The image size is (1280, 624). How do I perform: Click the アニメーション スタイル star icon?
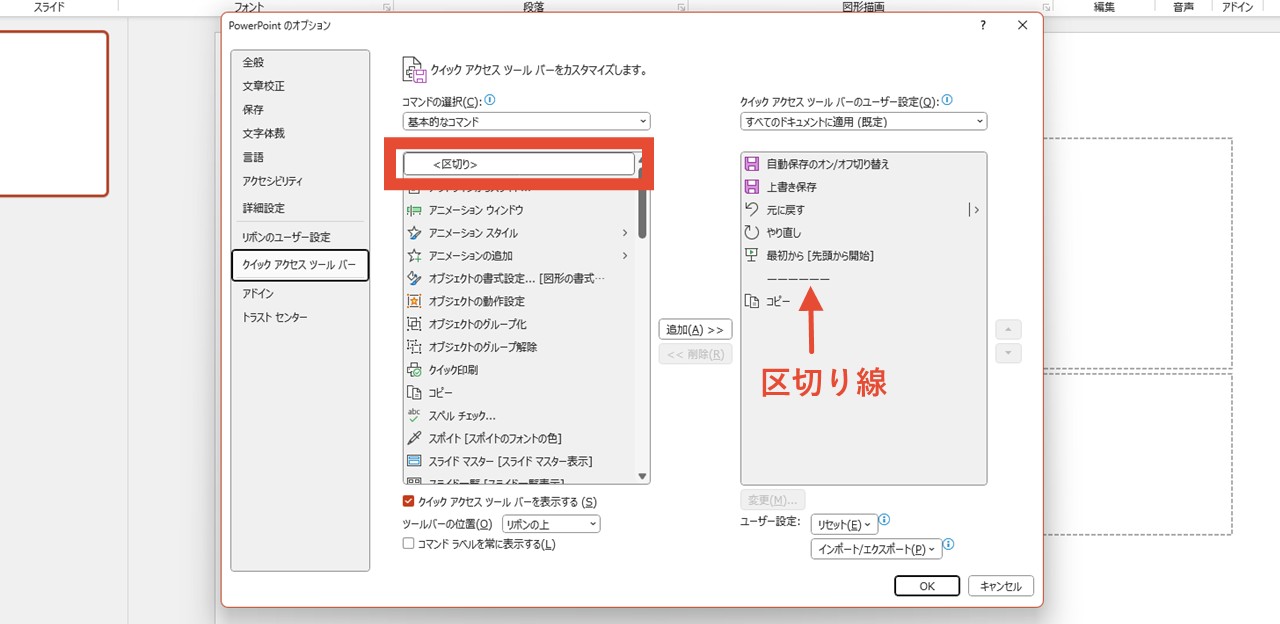pos(414,233)
